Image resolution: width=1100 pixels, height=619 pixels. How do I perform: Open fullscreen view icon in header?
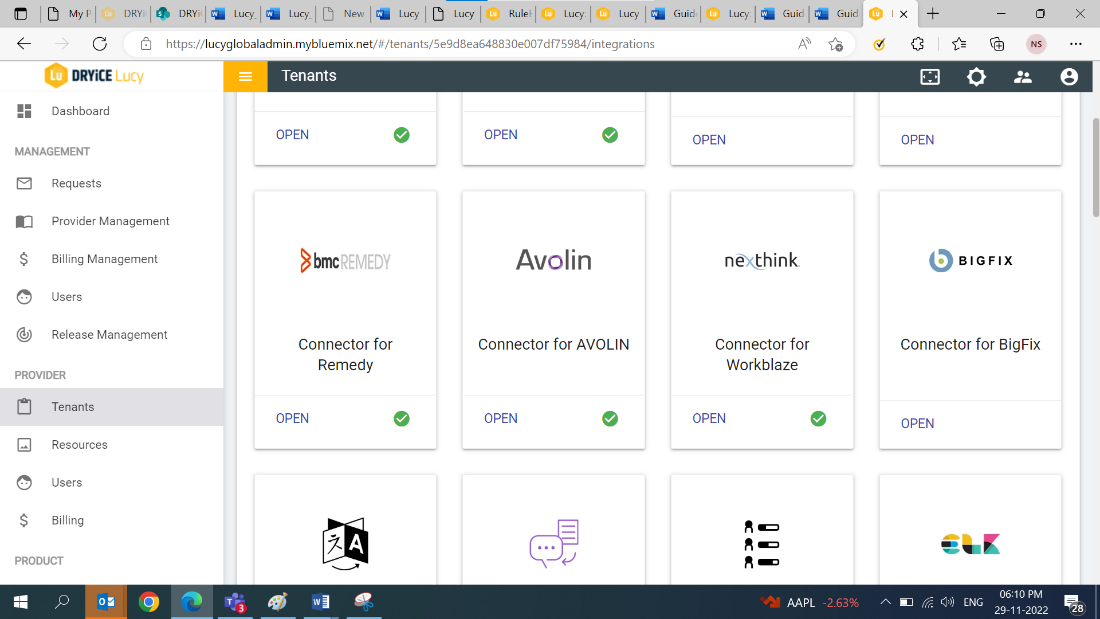coord(930,76)
